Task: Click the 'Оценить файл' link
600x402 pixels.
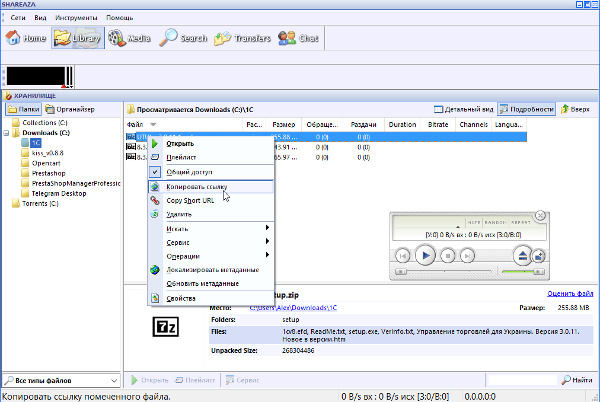Action: point(571,294)
